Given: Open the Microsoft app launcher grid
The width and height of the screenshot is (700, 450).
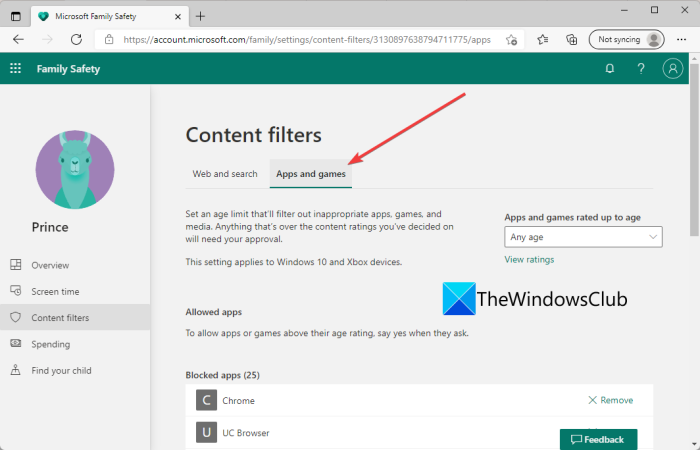Looking at the screenshot, I should (16, 68).
